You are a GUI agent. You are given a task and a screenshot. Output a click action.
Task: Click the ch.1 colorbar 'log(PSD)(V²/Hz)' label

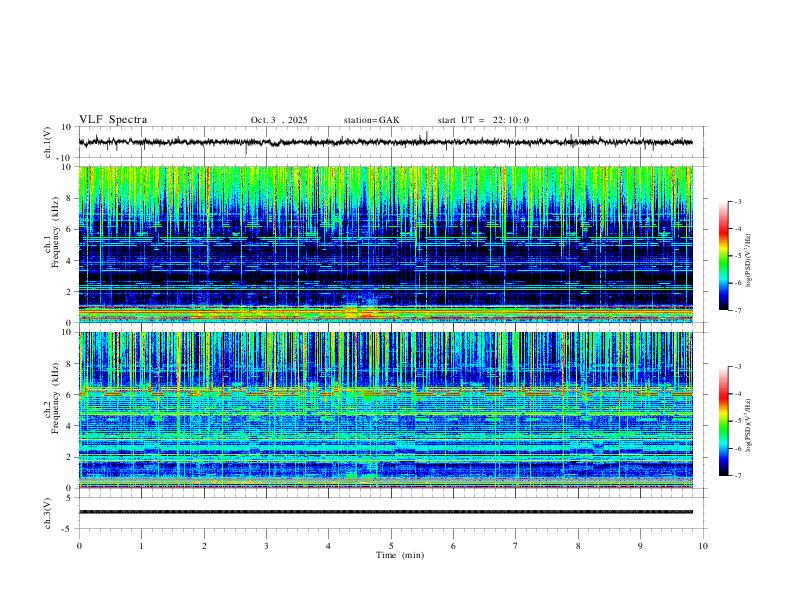point(749,261)
